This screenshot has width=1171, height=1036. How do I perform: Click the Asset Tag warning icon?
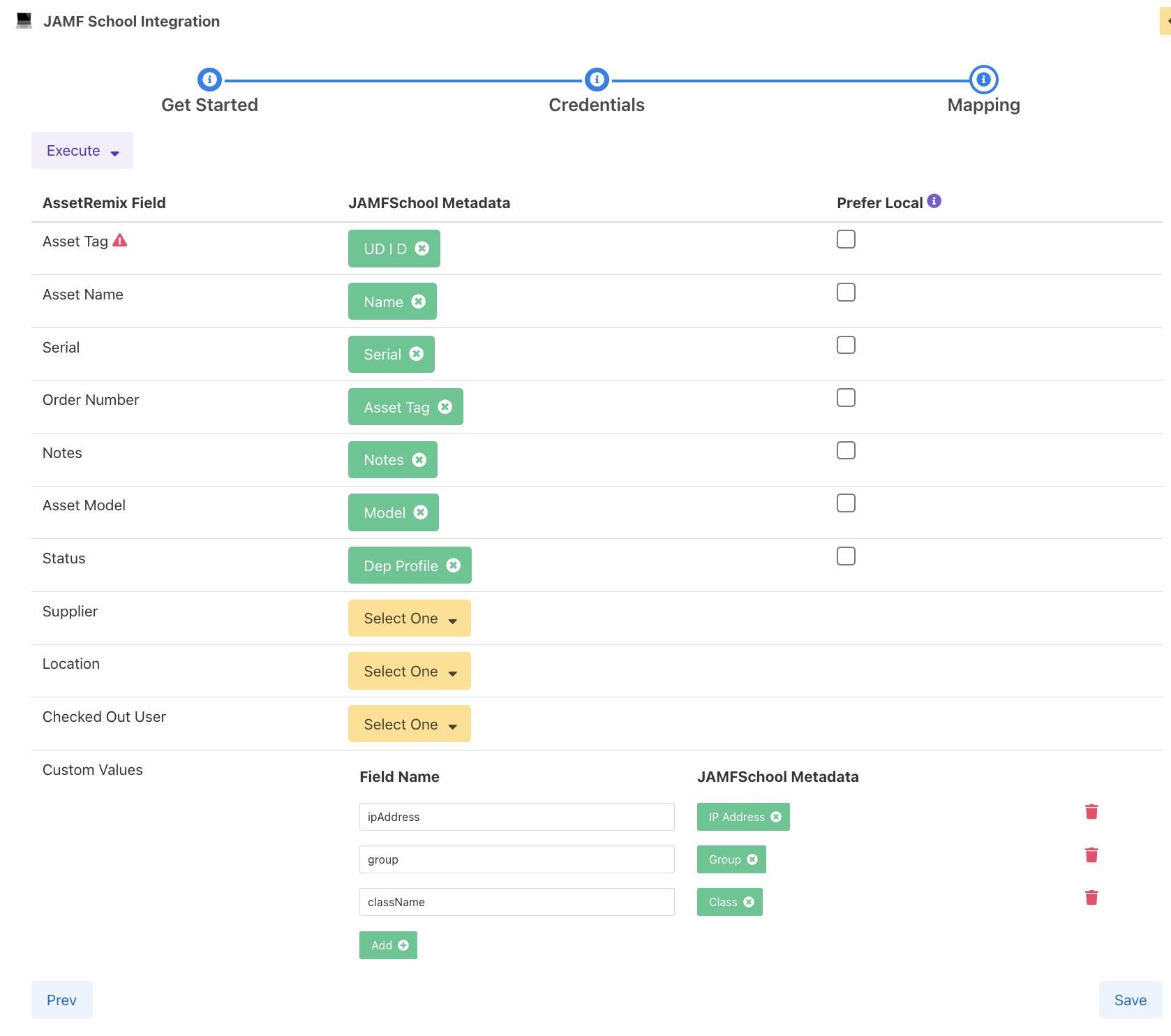120,241
